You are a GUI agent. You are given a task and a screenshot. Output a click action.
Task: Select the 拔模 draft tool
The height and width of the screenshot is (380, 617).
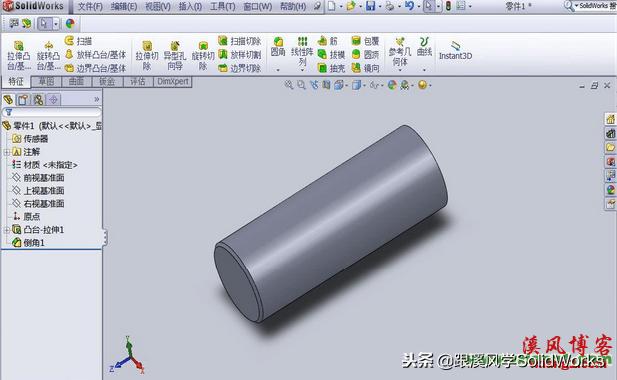pyautogui.click(x=331, y=55)
